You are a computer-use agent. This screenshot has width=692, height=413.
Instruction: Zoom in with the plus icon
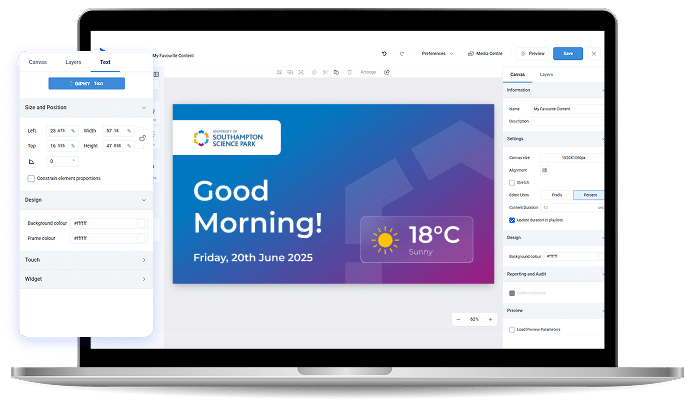tap(490, 319)
